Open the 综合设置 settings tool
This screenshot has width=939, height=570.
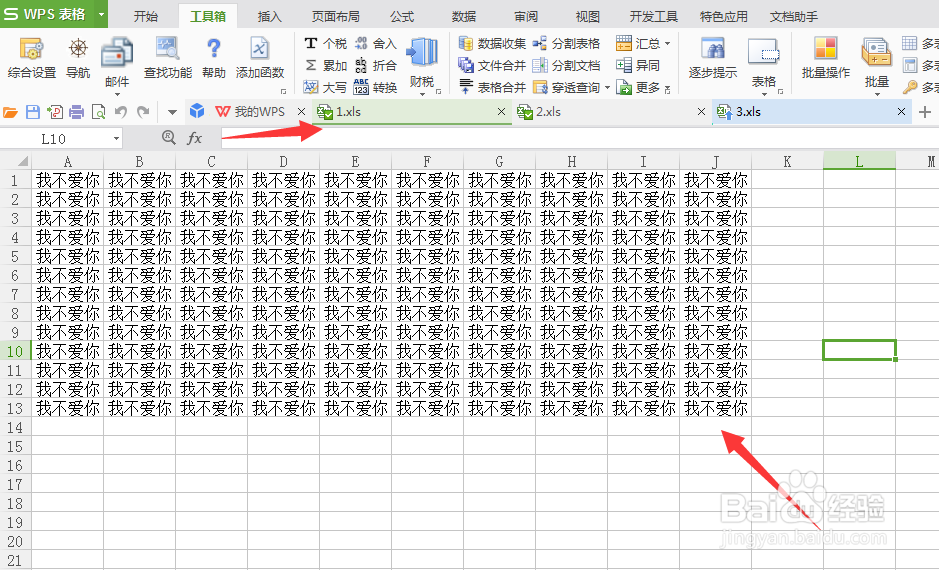click(31, 57)
